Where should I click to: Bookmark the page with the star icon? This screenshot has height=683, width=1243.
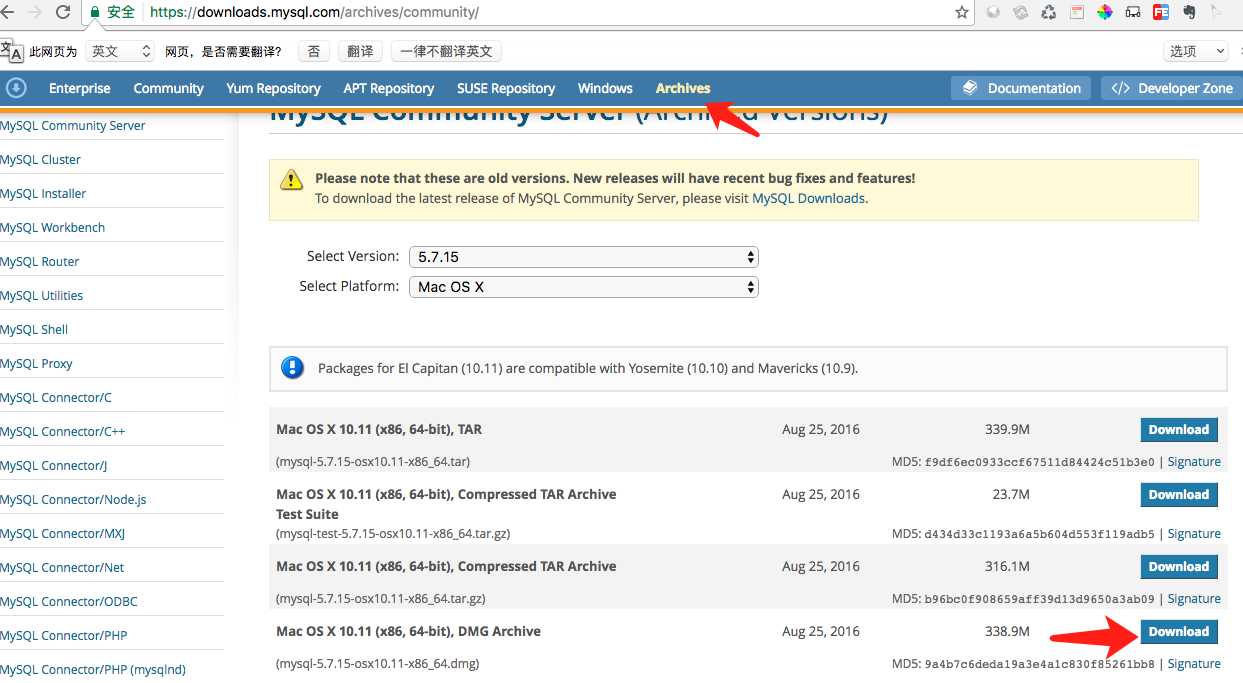pyautogui.click(x=962, y=12)
